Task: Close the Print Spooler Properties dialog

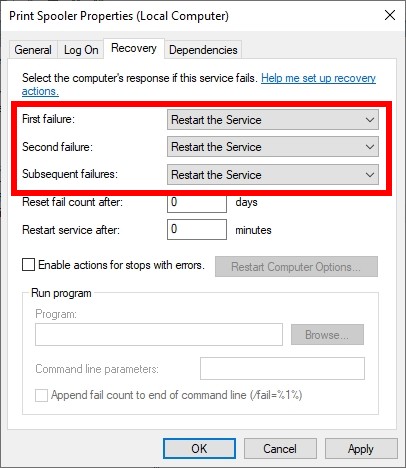Action: [390, 15]
